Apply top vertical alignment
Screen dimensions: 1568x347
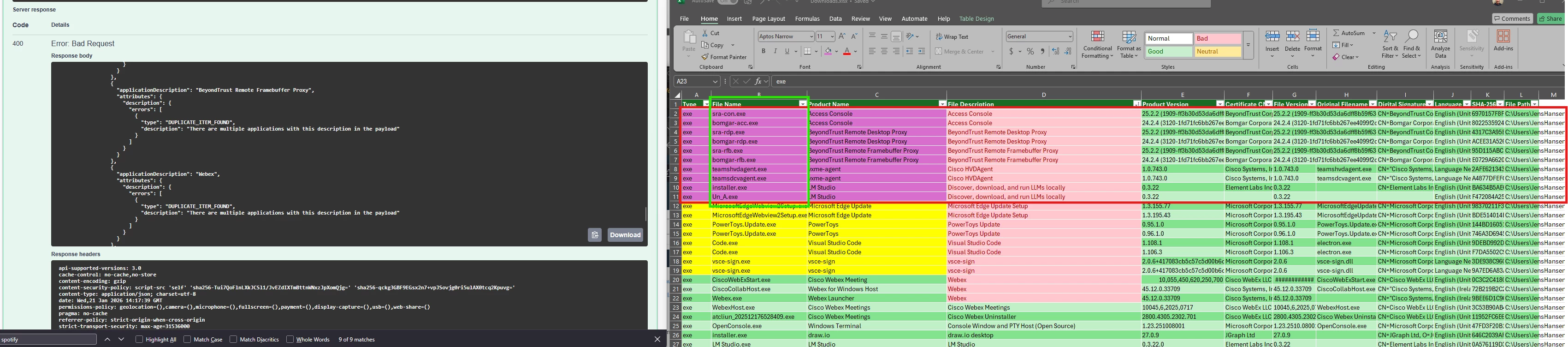coord(872,36)
